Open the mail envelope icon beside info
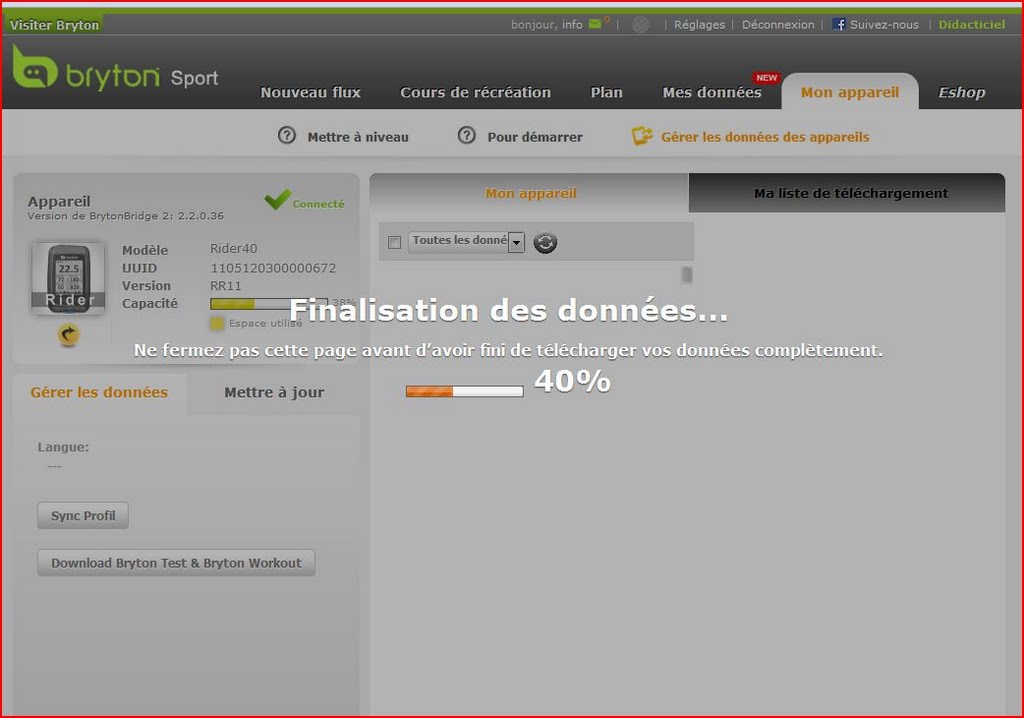 pyautogui.click(x=595, y=24)
